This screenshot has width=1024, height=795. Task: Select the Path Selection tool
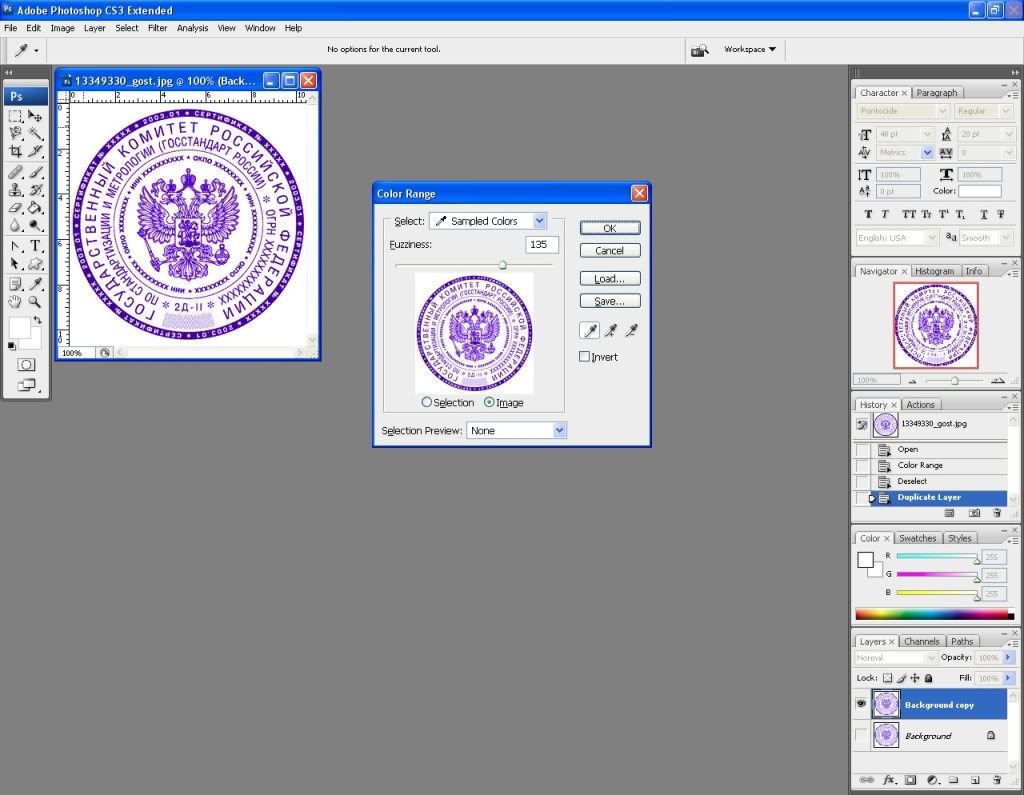tap(15, 264)
